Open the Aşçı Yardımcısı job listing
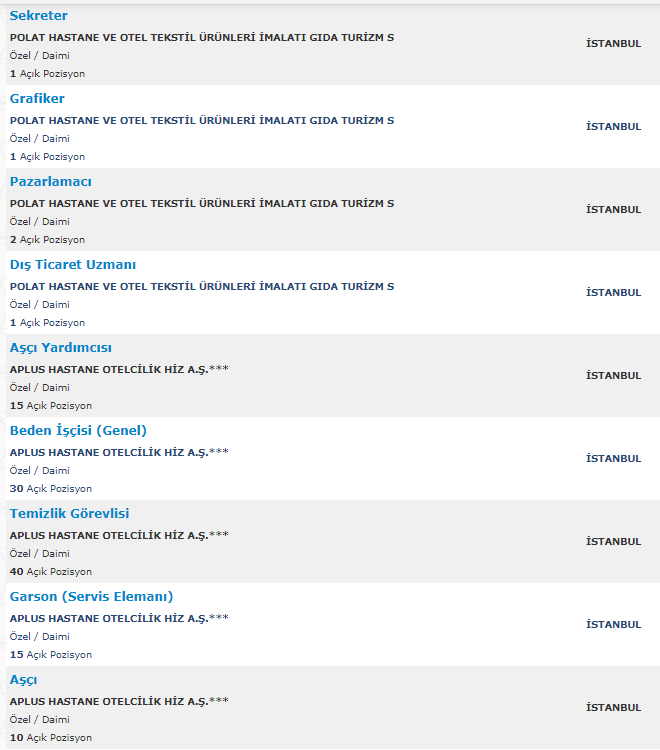 coord(61,348)
